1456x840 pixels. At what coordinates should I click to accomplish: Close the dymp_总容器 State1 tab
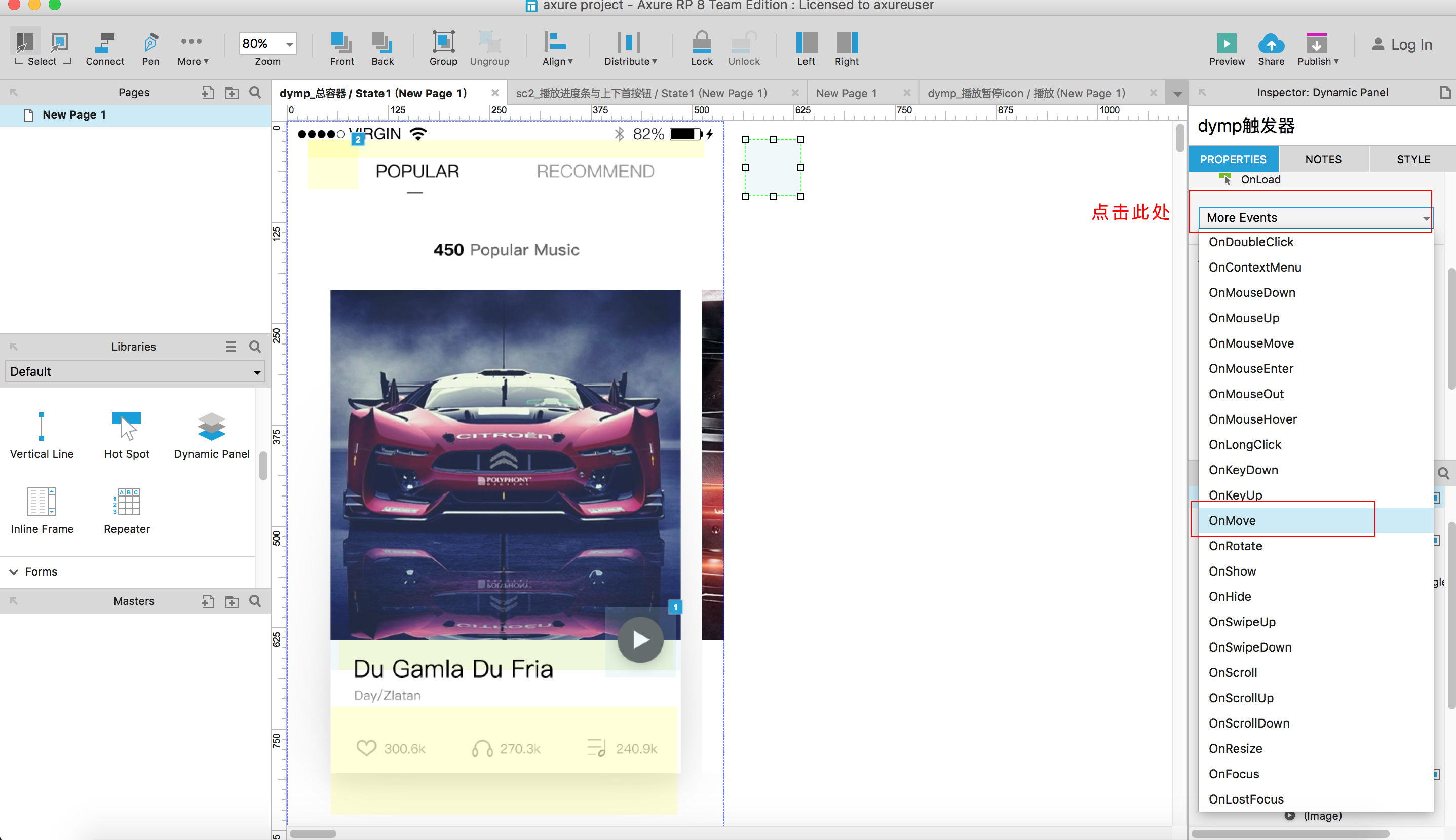point(495,93)
